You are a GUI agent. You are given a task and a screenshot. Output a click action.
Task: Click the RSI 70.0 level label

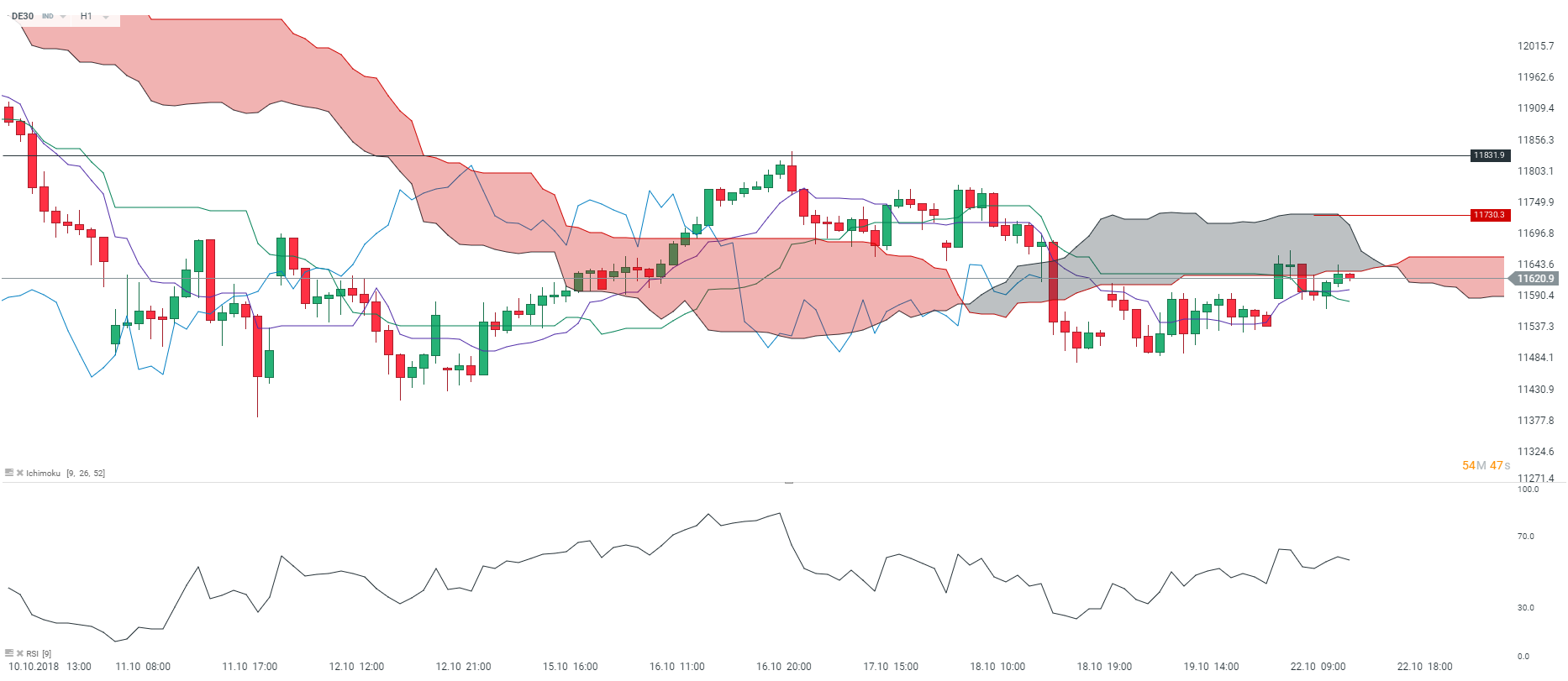click(x=1525, y=537)
